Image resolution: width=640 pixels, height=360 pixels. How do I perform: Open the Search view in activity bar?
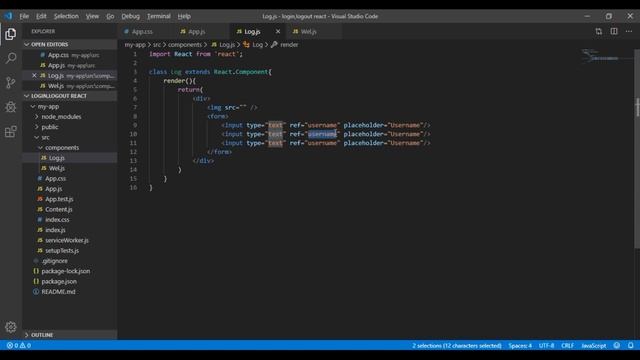[x=11, y=58]
